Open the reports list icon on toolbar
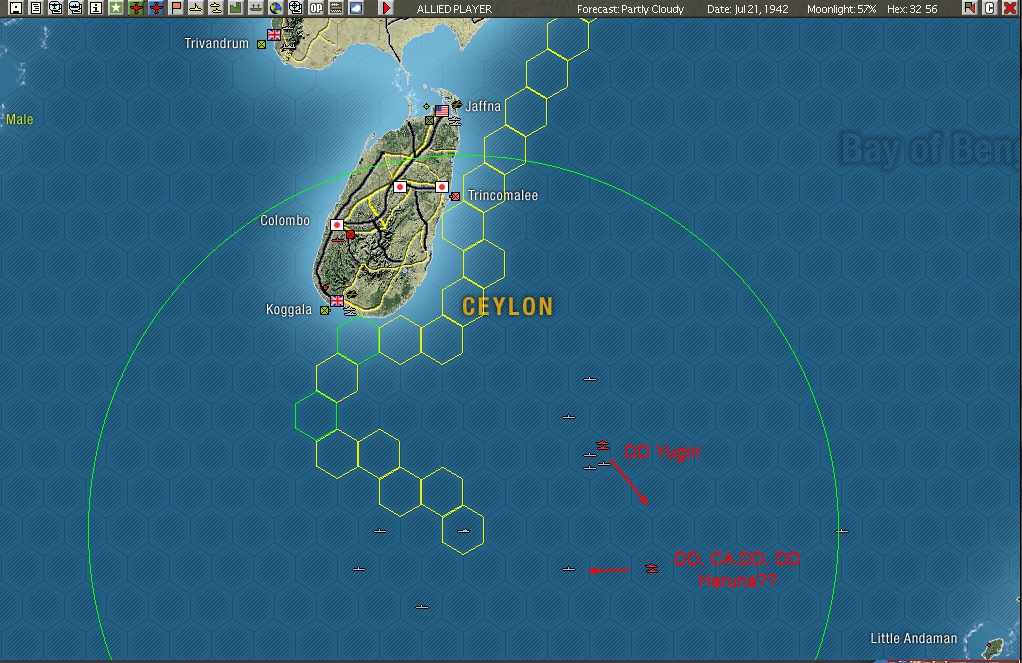The image size is (1022, 663). pos(37,8)
